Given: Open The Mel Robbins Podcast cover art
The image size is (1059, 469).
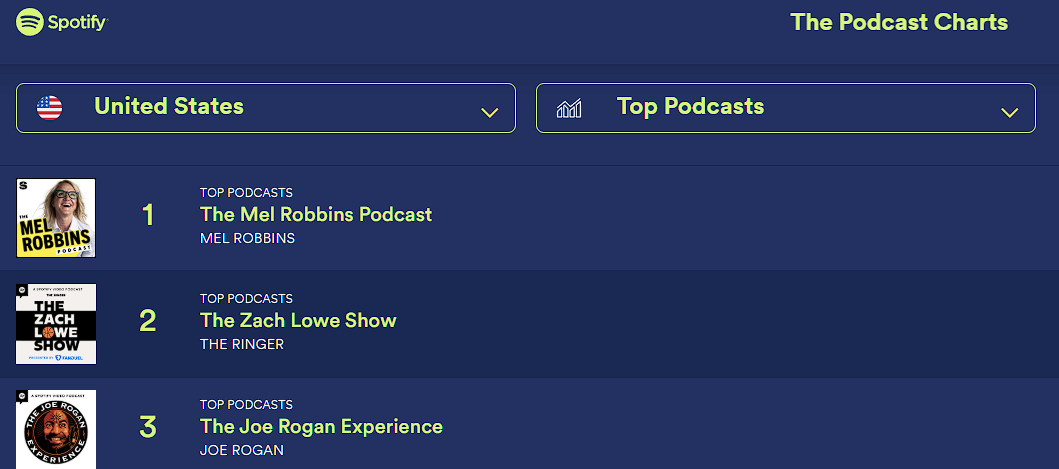Looking at the screenshot, I should click(56, 218).
